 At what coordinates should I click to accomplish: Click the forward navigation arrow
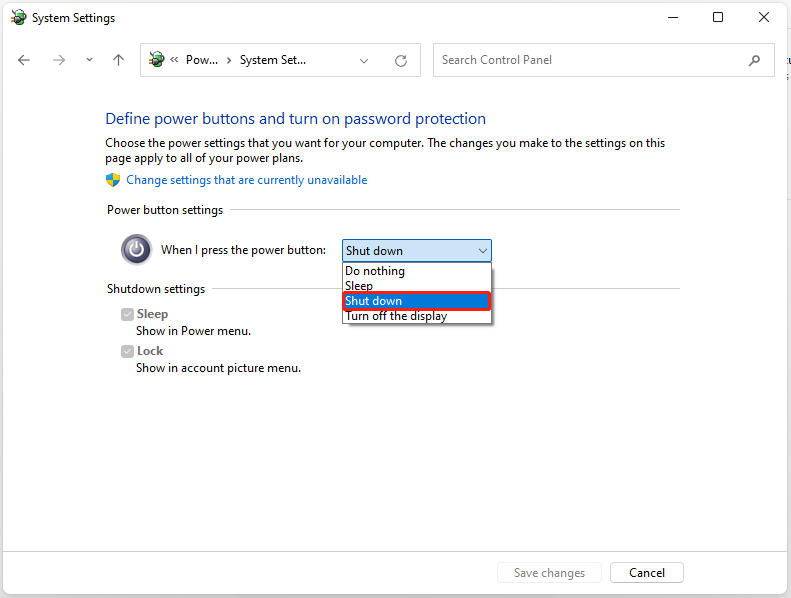point(59,61)
